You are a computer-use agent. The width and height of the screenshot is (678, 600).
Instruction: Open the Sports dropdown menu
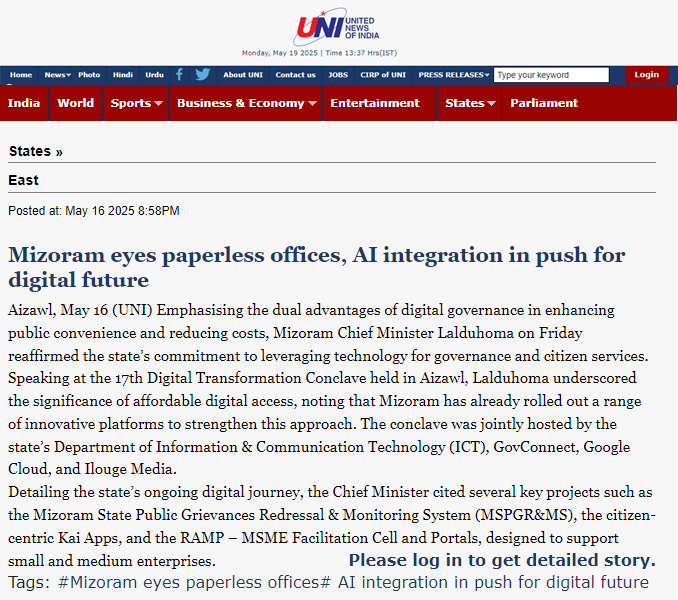click(x=136, y=103)
